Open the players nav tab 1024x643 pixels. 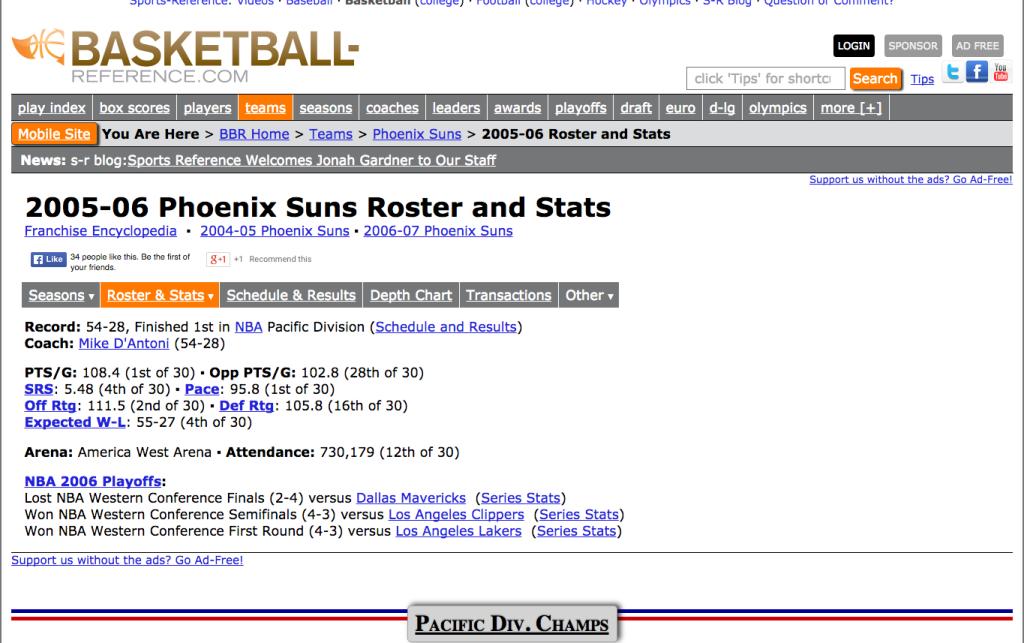pyautogui.click(x=207, y=108)
